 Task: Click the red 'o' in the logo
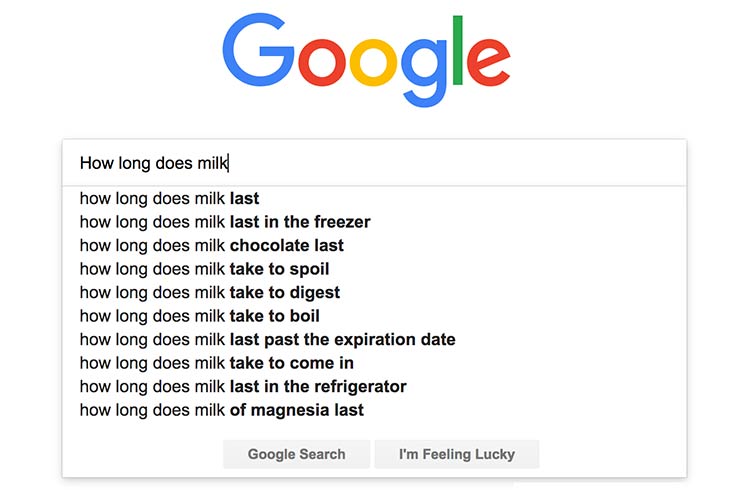point(322,63)
